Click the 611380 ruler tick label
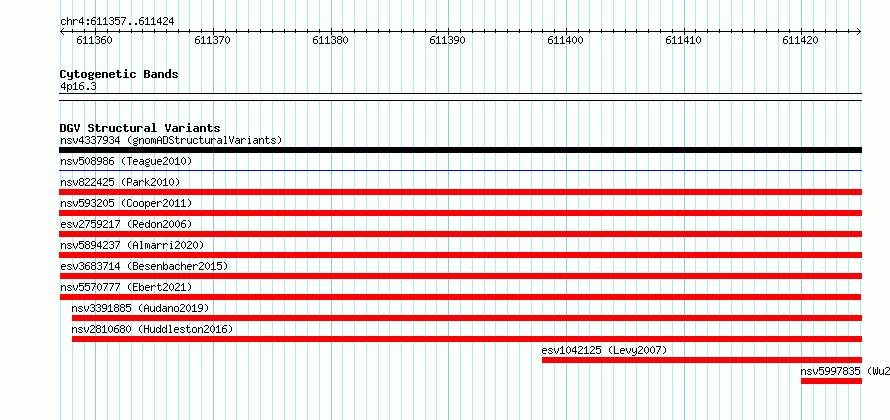 tap(330, 40)
